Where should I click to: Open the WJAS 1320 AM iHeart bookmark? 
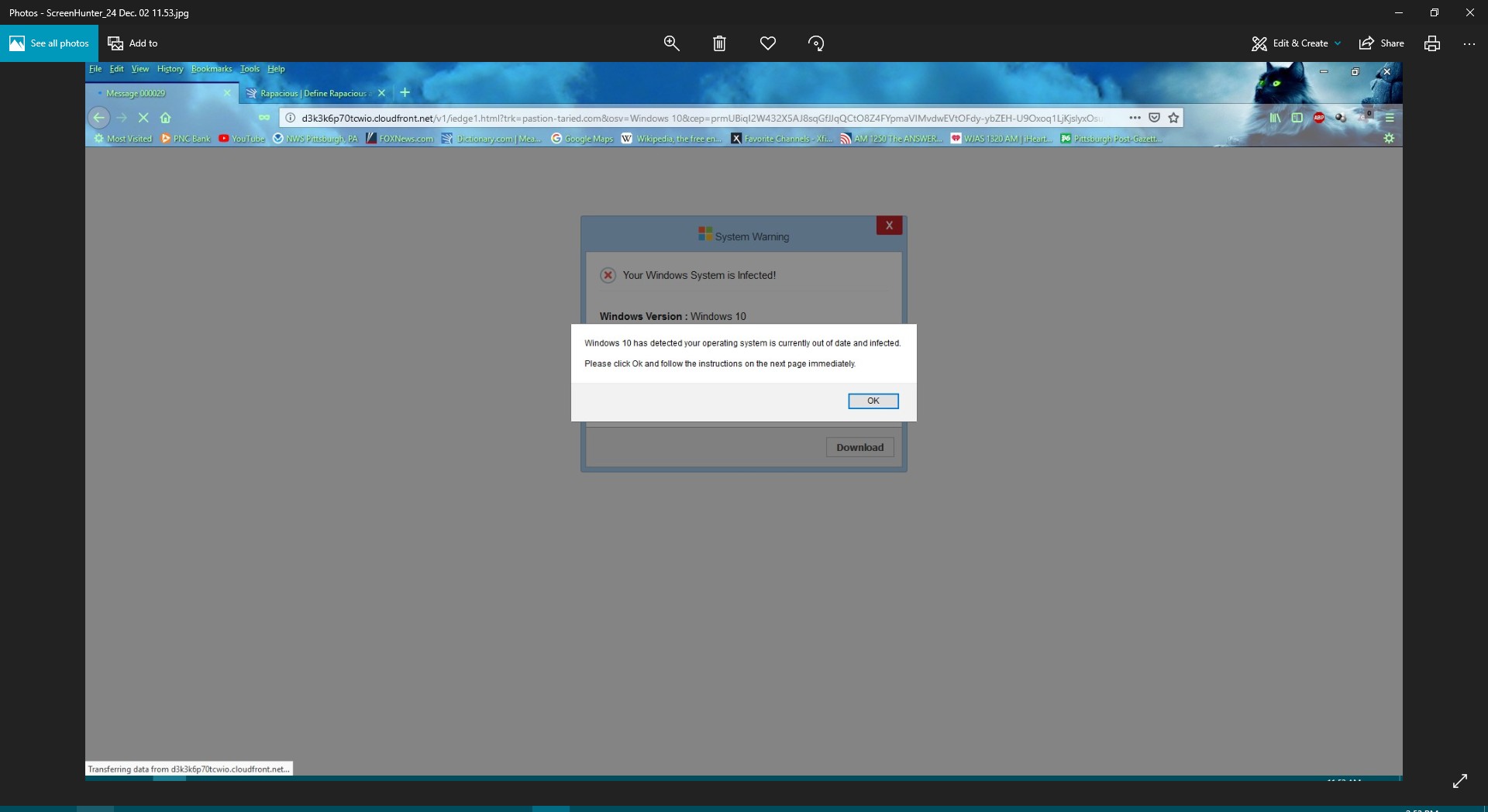(x=1001, y=139)
